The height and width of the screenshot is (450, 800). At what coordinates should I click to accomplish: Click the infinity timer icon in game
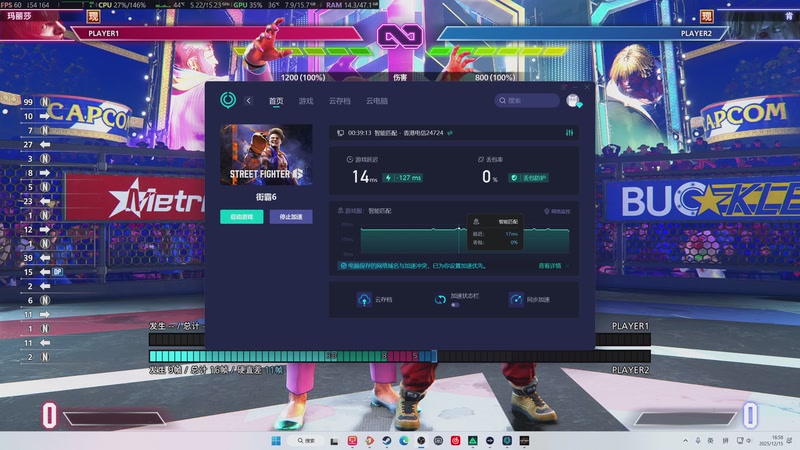pyautogui.click(x=400, y=36)
